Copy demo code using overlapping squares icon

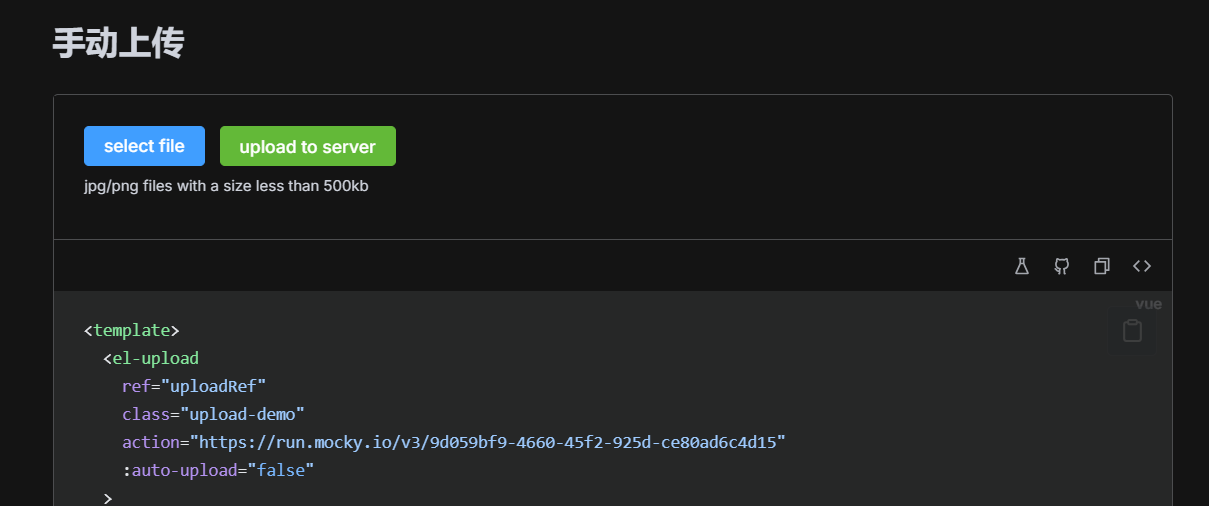(1102, 266)
